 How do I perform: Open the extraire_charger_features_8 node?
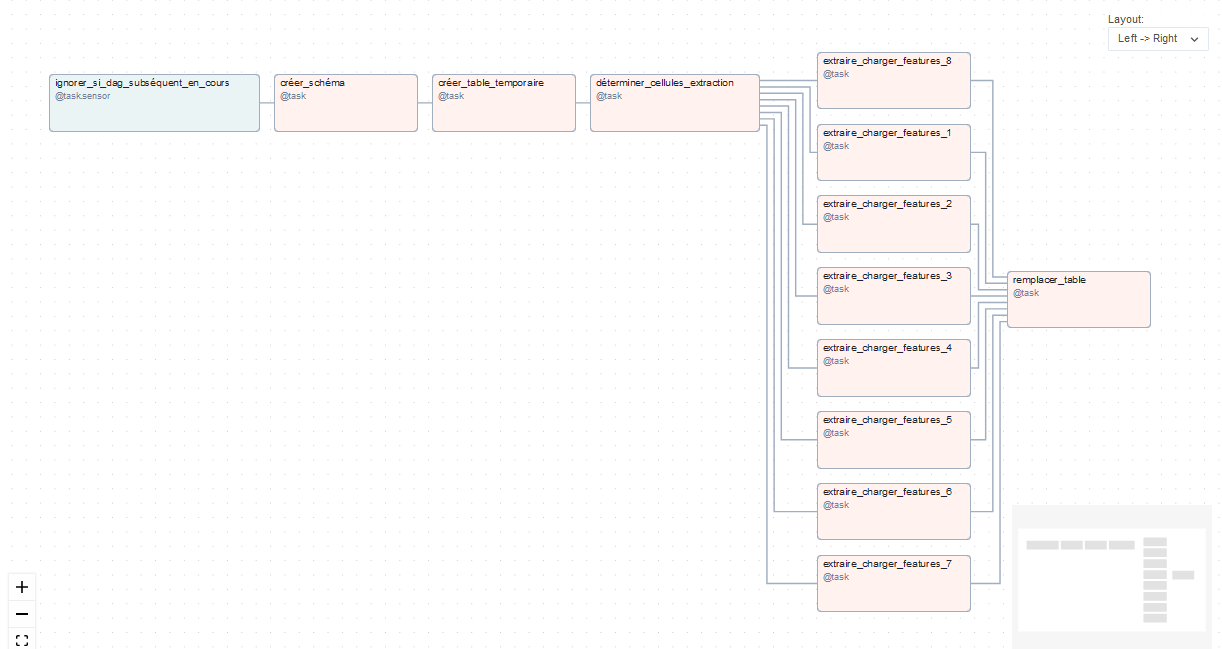click(894, 81)
